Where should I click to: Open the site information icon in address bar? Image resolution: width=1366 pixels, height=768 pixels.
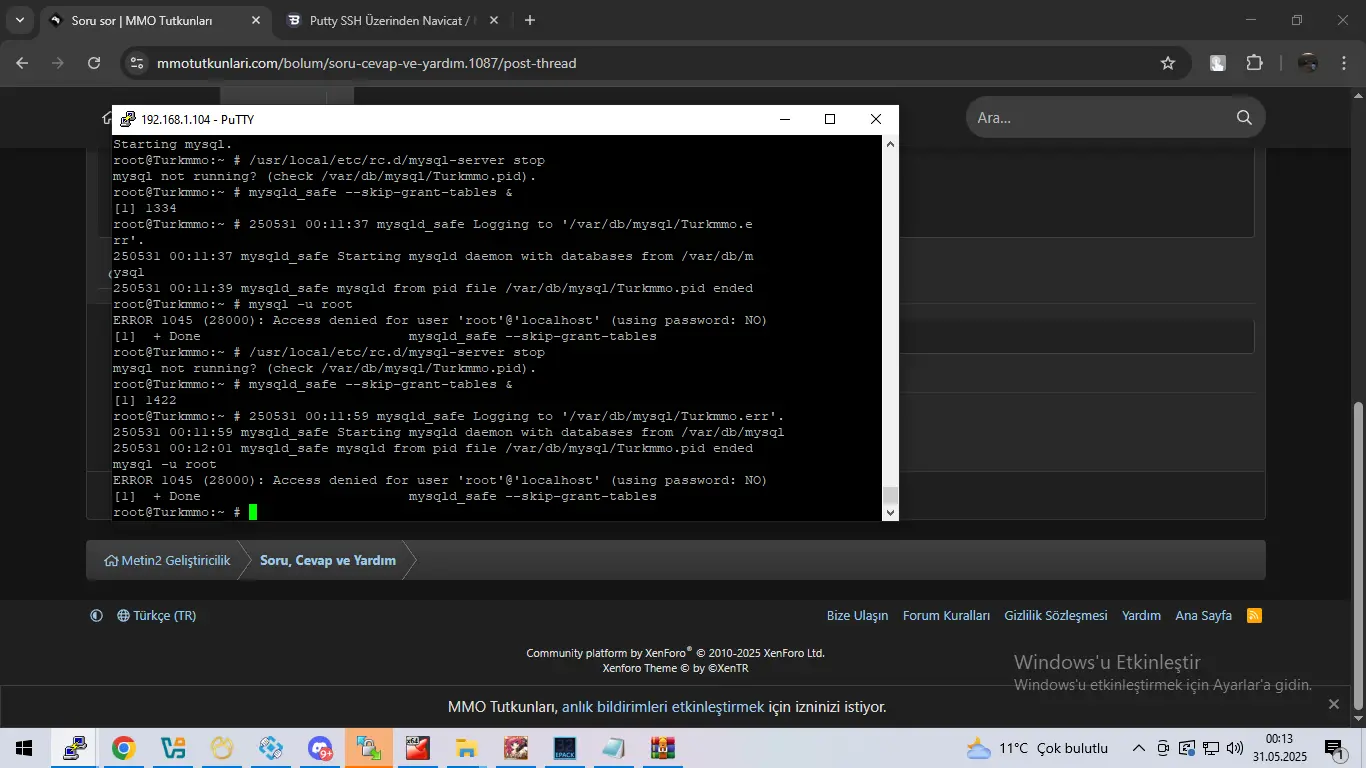(138, 63)
